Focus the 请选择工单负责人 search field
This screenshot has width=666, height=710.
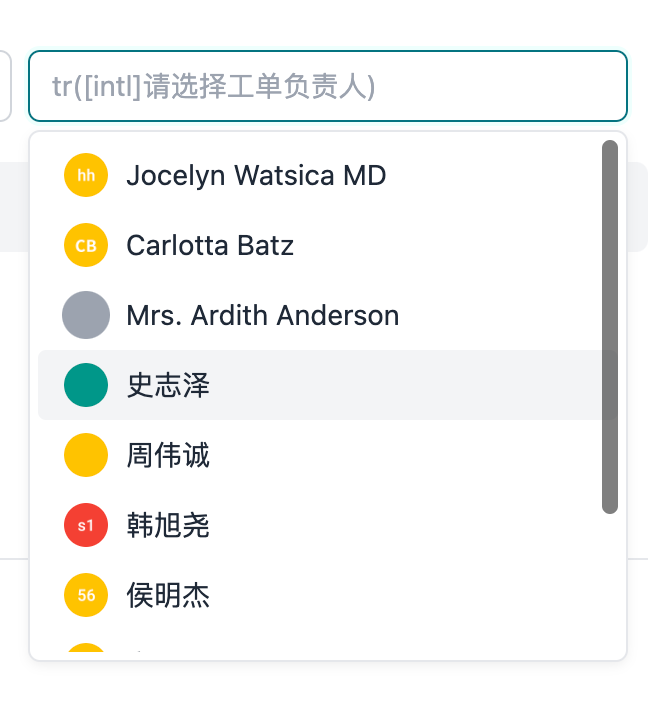pos(327,86)
